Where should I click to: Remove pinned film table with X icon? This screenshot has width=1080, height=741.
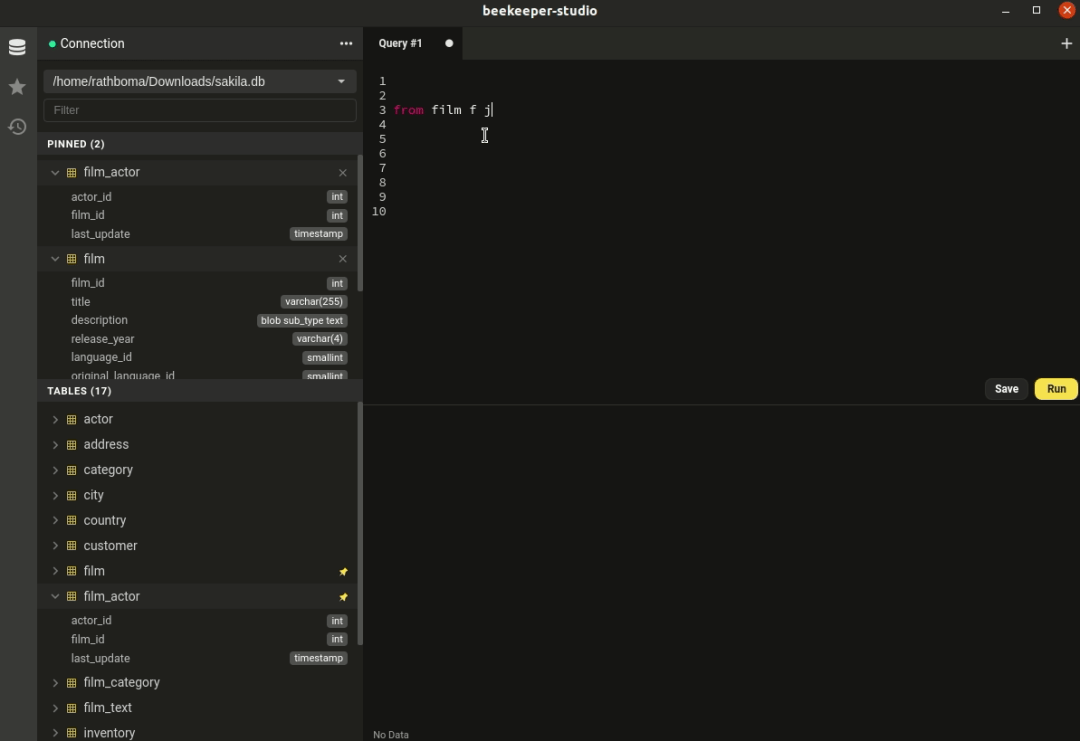tap(343, 259)
